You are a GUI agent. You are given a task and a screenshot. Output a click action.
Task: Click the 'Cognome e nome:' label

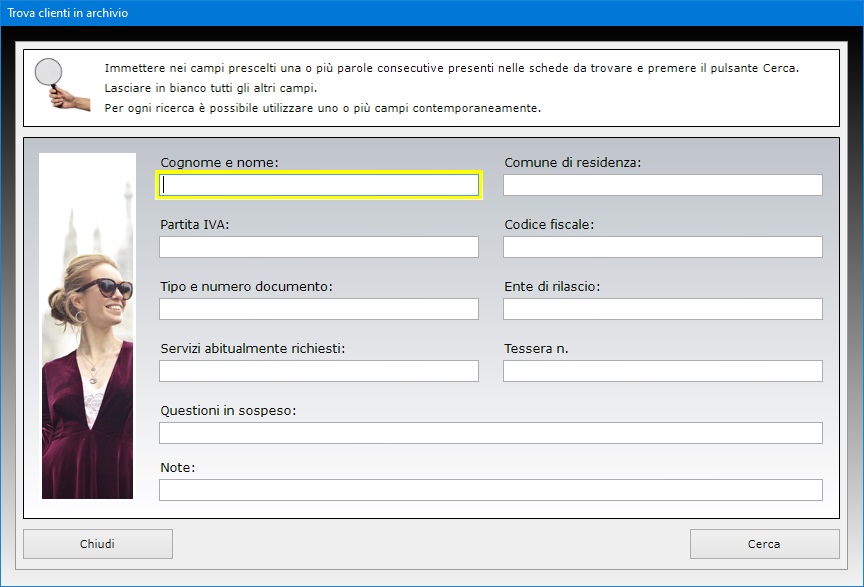point(219,163)
